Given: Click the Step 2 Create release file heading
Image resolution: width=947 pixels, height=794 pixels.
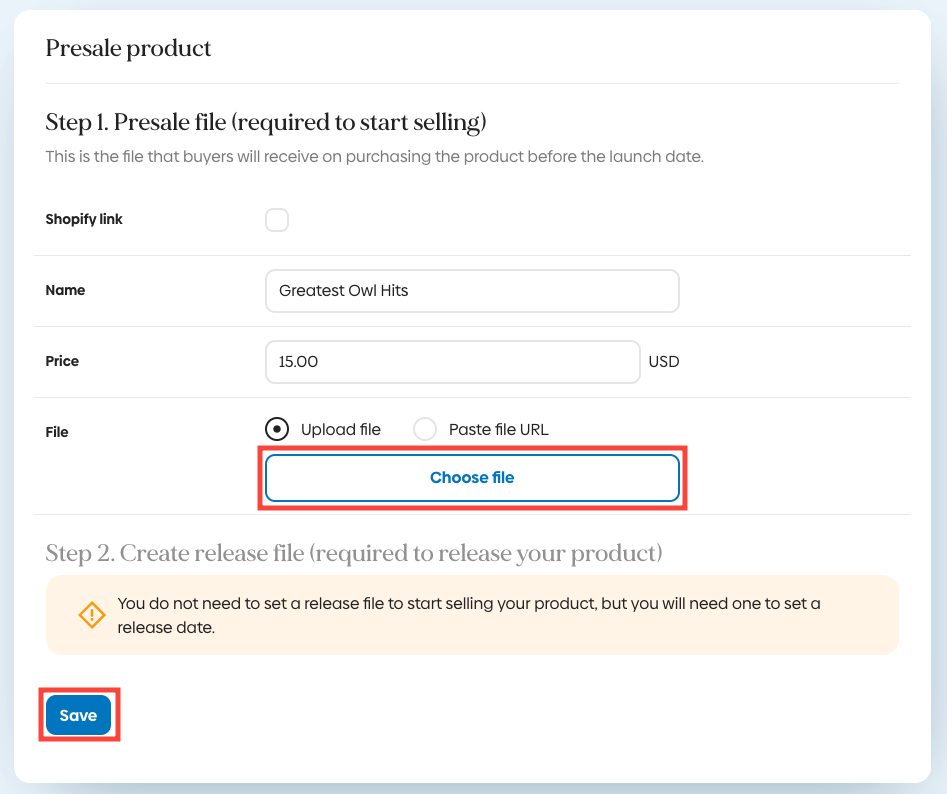Looking at the screenshot, I should pos(353,553).
